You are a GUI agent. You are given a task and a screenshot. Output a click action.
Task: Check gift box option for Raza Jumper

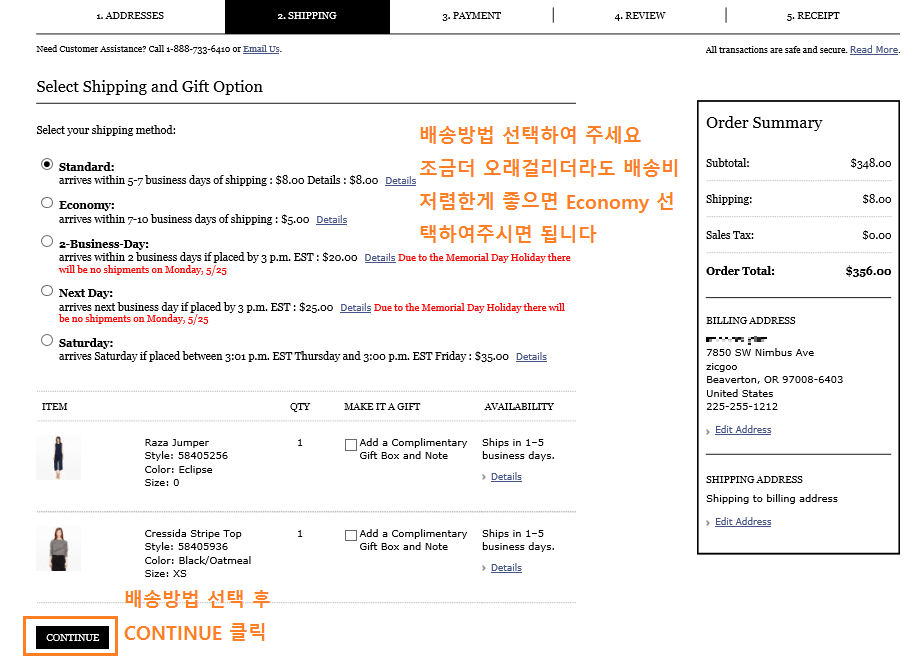351,444
